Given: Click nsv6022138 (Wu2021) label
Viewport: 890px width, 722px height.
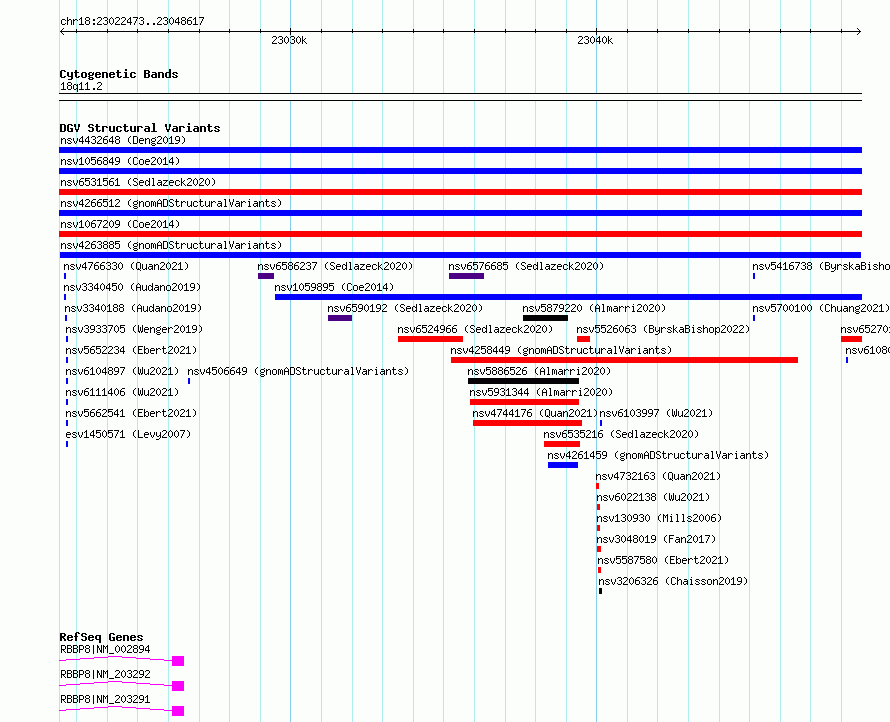Looking at the screenshot, I should (x=653, y=497).
